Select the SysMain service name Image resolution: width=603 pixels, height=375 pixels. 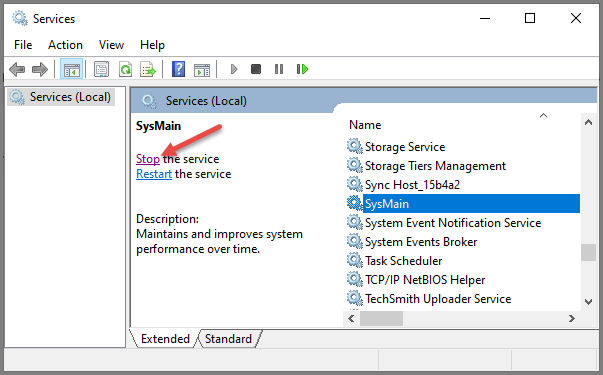point(387,204)
